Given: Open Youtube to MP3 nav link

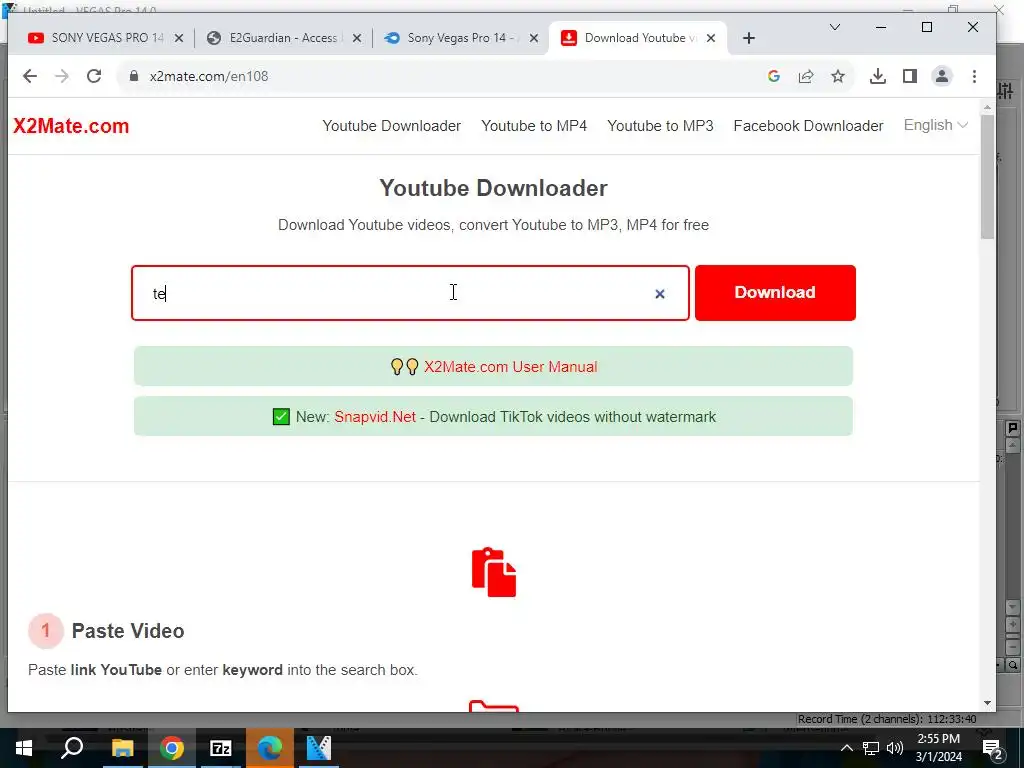Looking at the screenshot, I should pos(660,125).
